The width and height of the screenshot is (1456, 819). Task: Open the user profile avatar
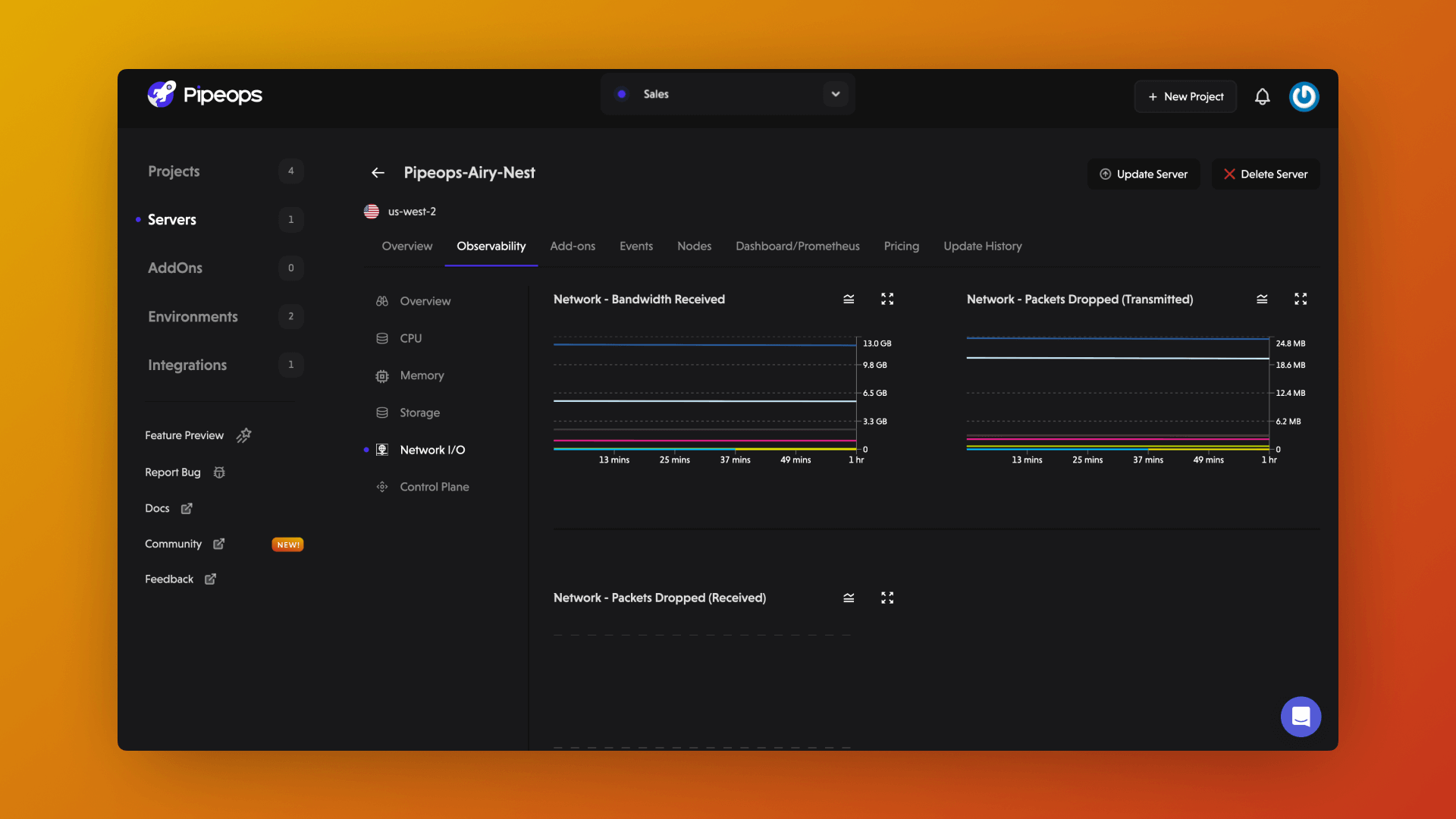click(1304, 97)
